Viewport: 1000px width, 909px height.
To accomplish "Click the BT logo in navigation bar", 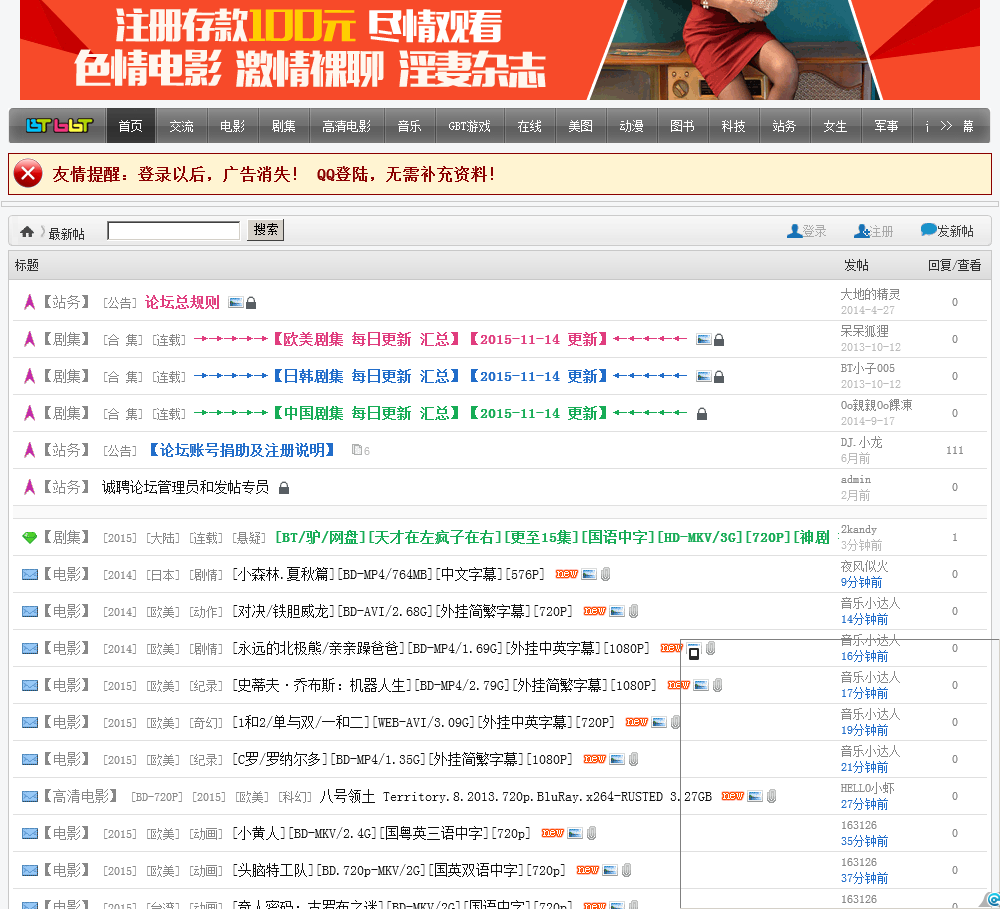I will click(x=59, y=126).
